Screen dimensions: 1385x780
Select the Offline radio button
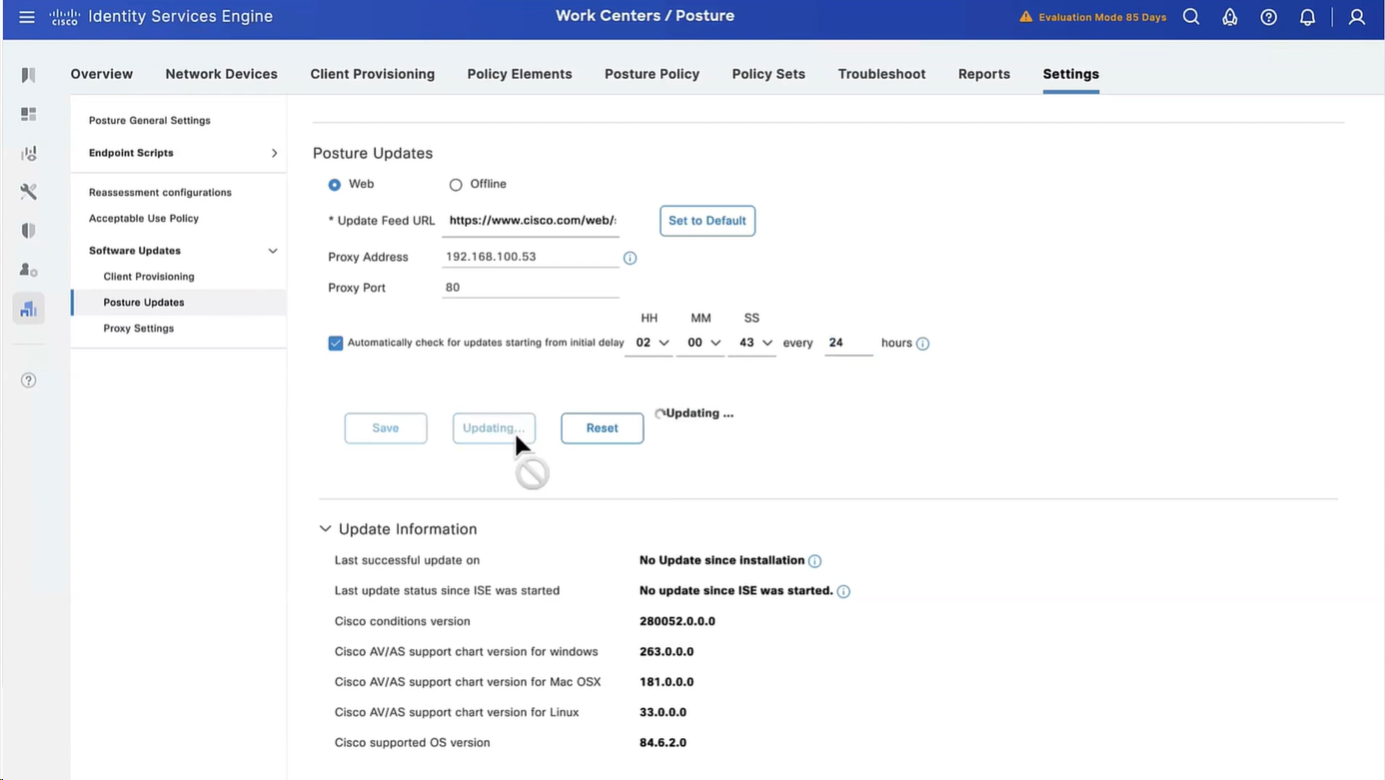click(x=456, y=185)
